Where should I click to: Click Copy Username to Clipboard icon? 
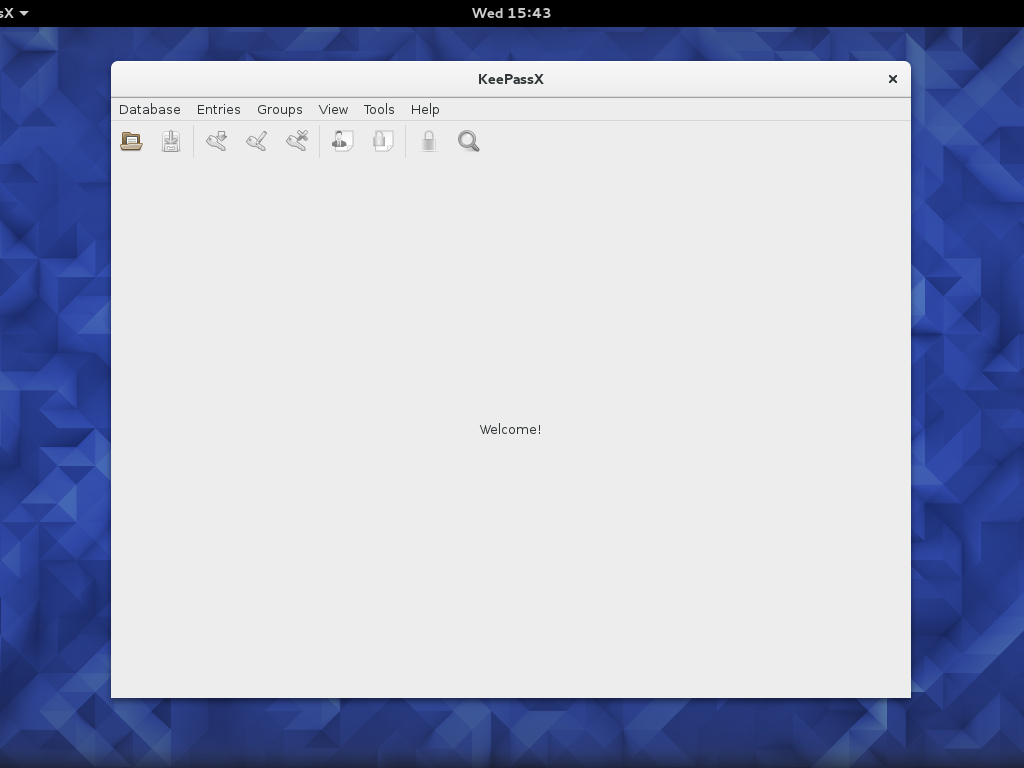(343, 141)
